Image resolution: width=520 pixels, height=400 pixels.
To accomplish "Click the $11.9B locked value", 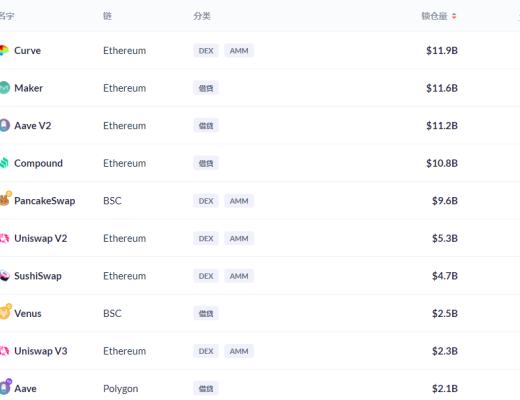I will (x=442, y=51).
